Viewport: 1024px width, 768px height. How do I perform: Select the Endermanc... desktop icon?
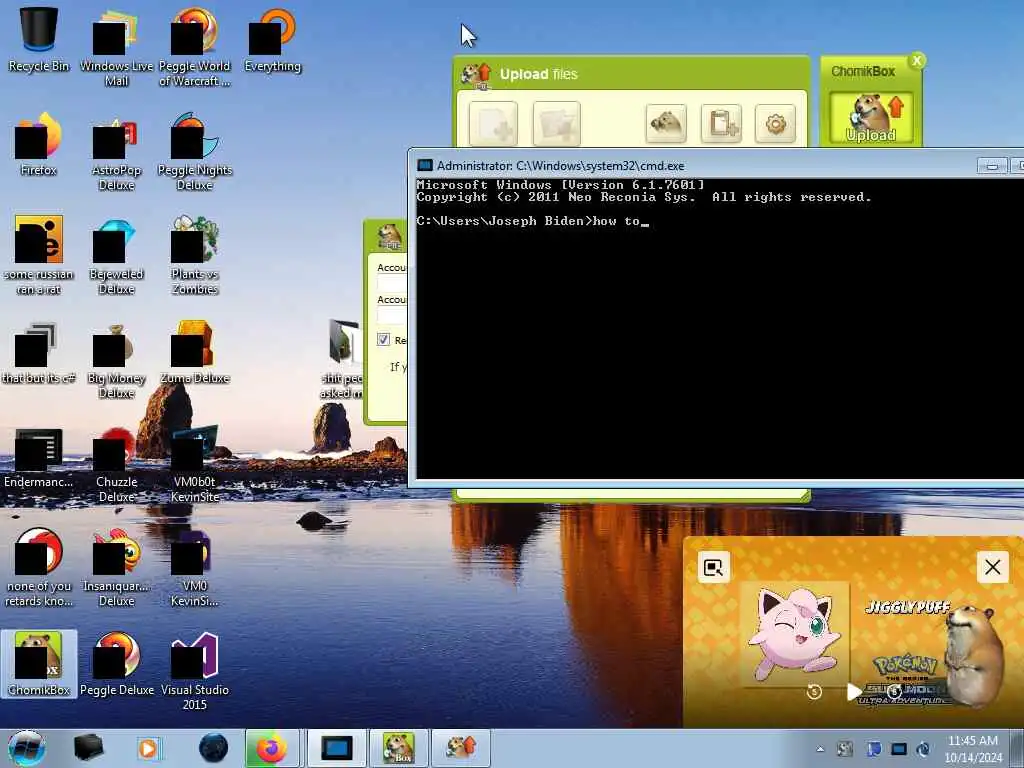(x=39, y=457)
